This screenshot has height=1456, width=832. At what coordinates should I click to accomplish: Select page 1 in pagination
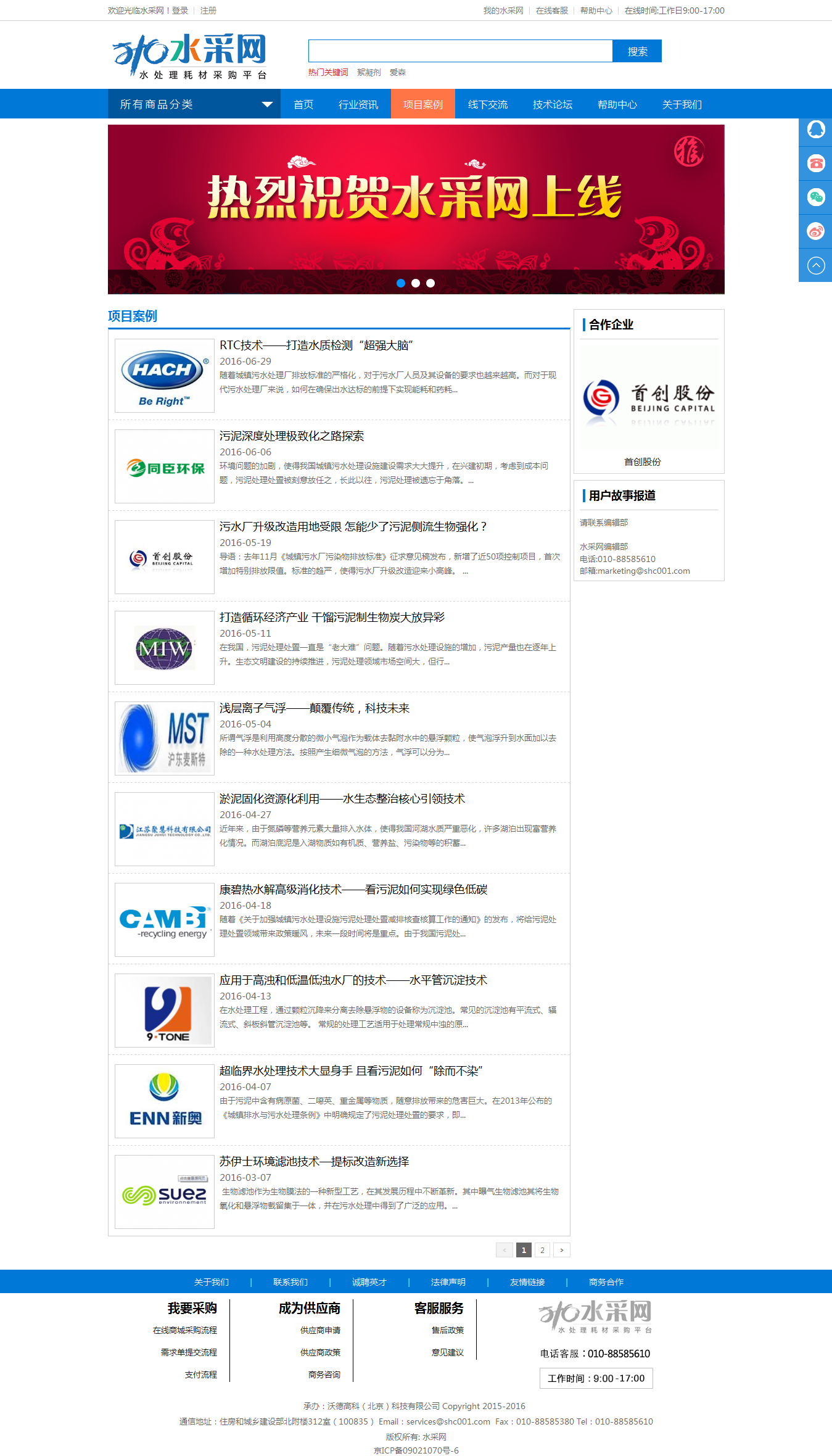[x=524, y=1250]
